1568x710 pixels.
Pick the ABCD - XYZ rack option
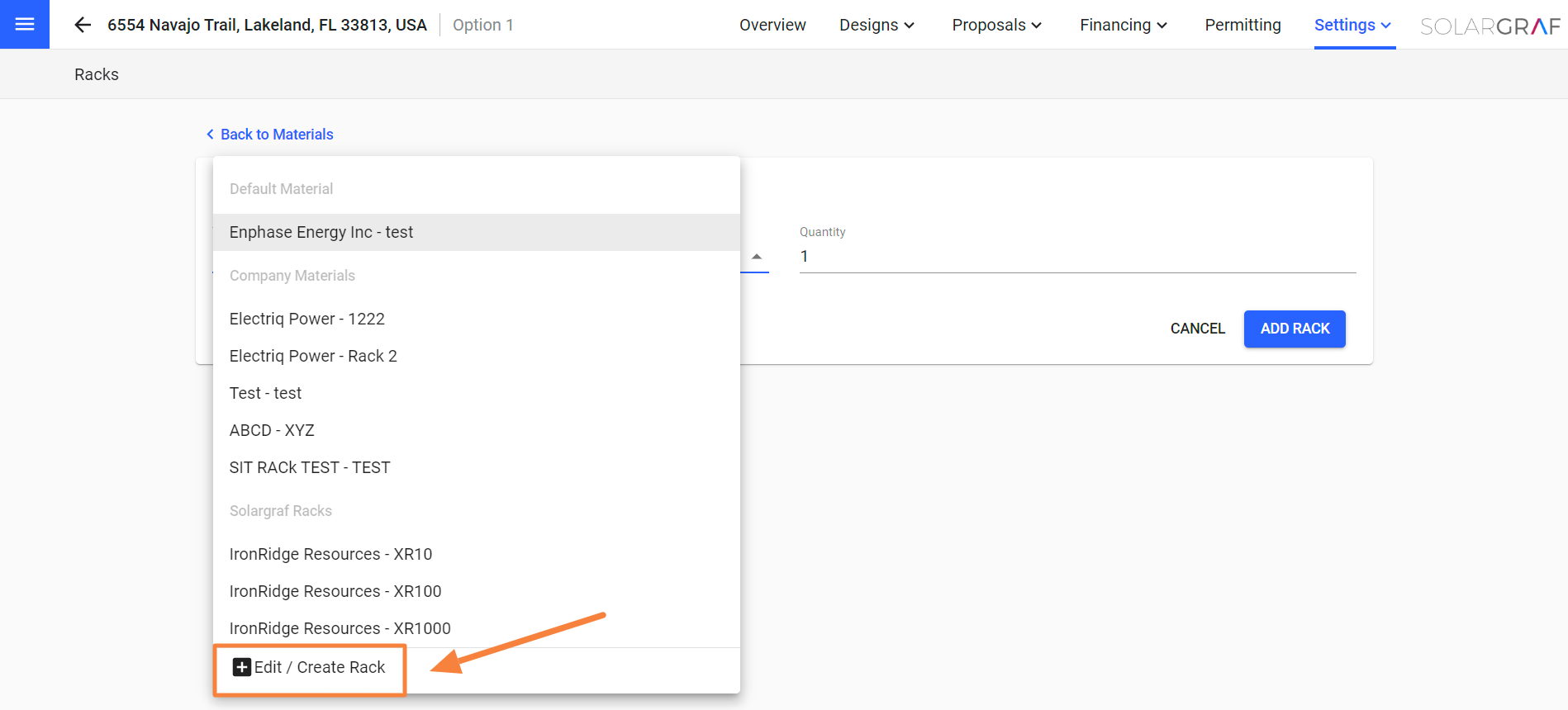(x=272, y=430)
